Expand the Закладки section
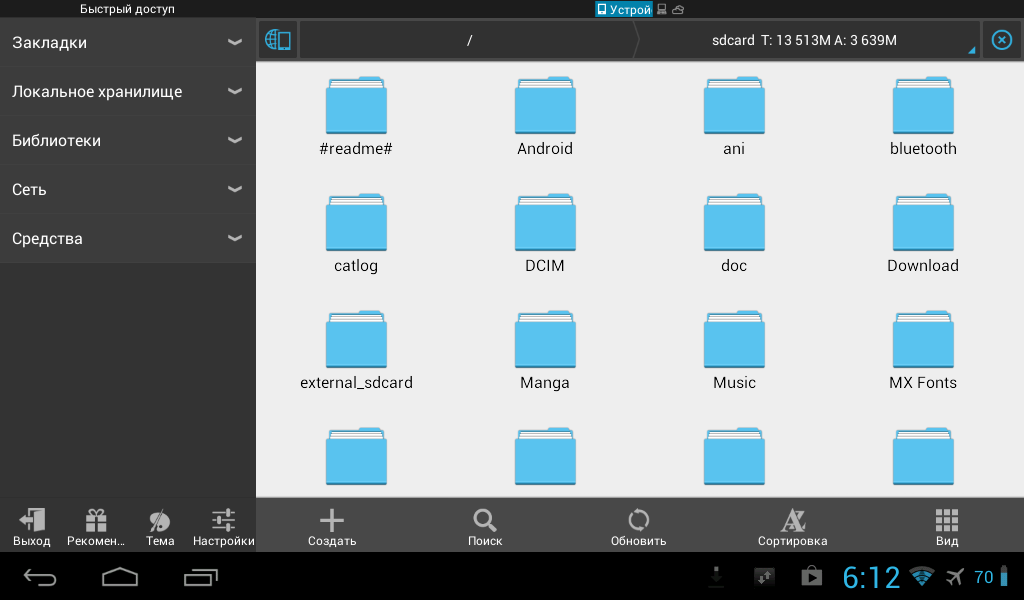The height and width of the screenshot is (600, 1024). 128,42
